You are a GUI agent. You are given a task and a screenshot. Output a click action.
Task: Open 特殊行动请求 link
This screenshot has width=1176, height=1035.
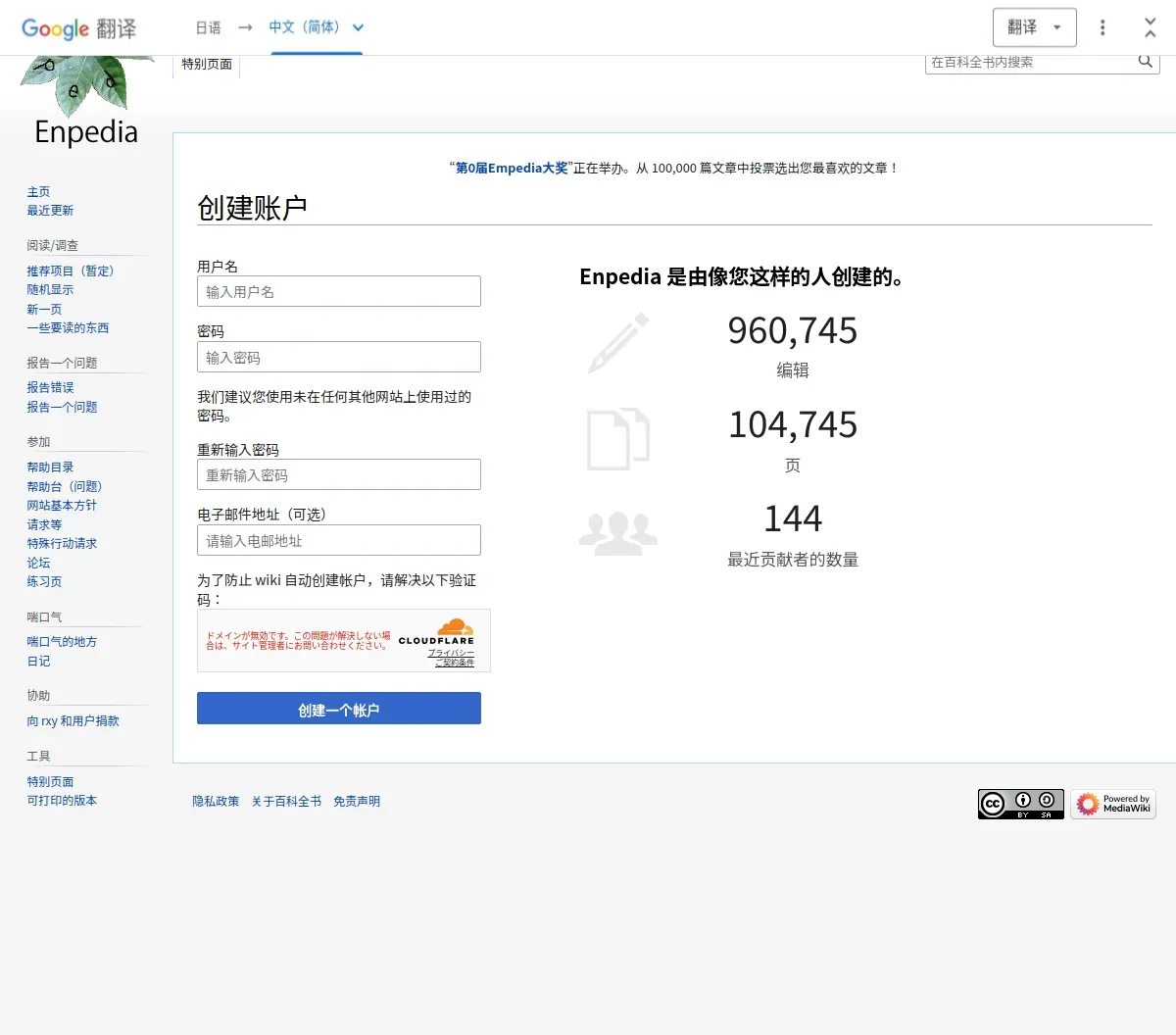(62, 544)
